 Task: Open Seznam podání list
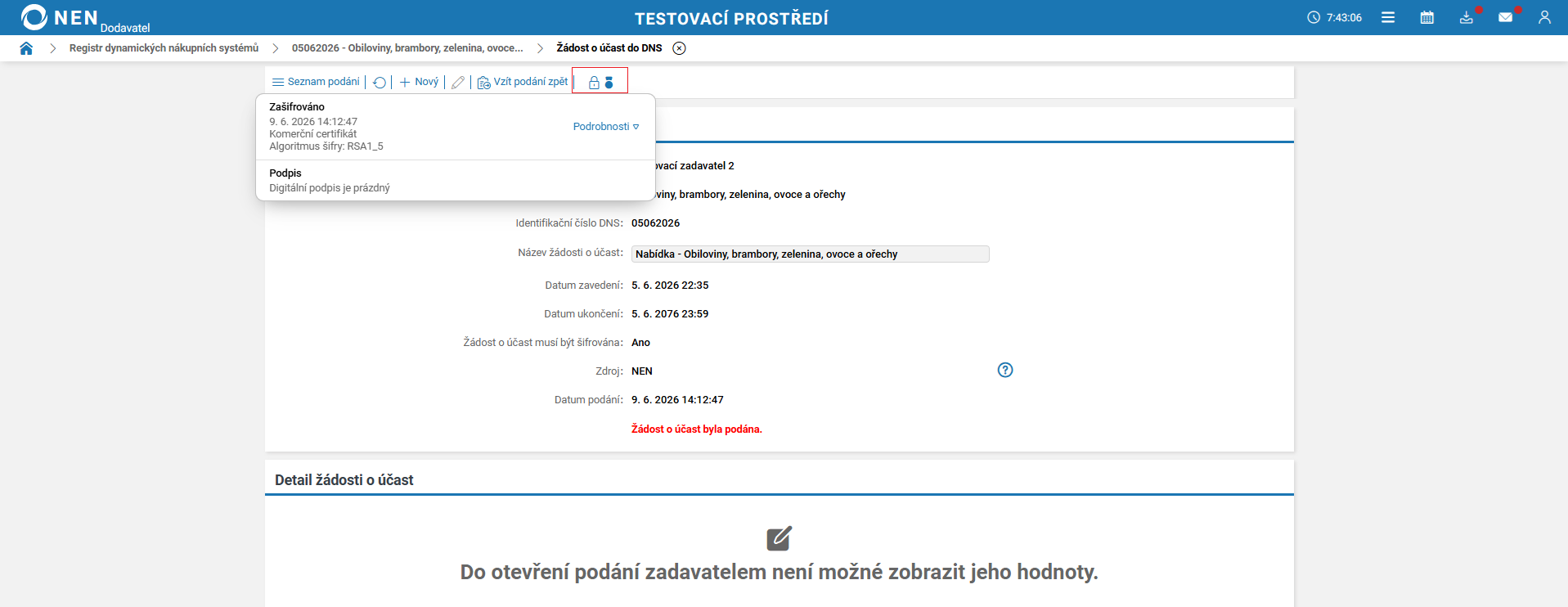pyautogui.click(x=316, y=82)
